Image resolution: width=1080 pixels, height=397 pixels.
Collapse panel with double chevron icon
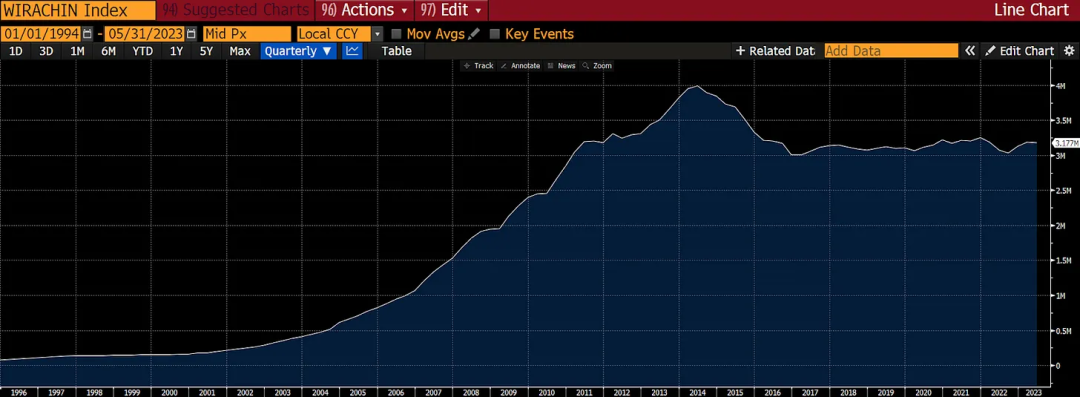coord(970,51)
